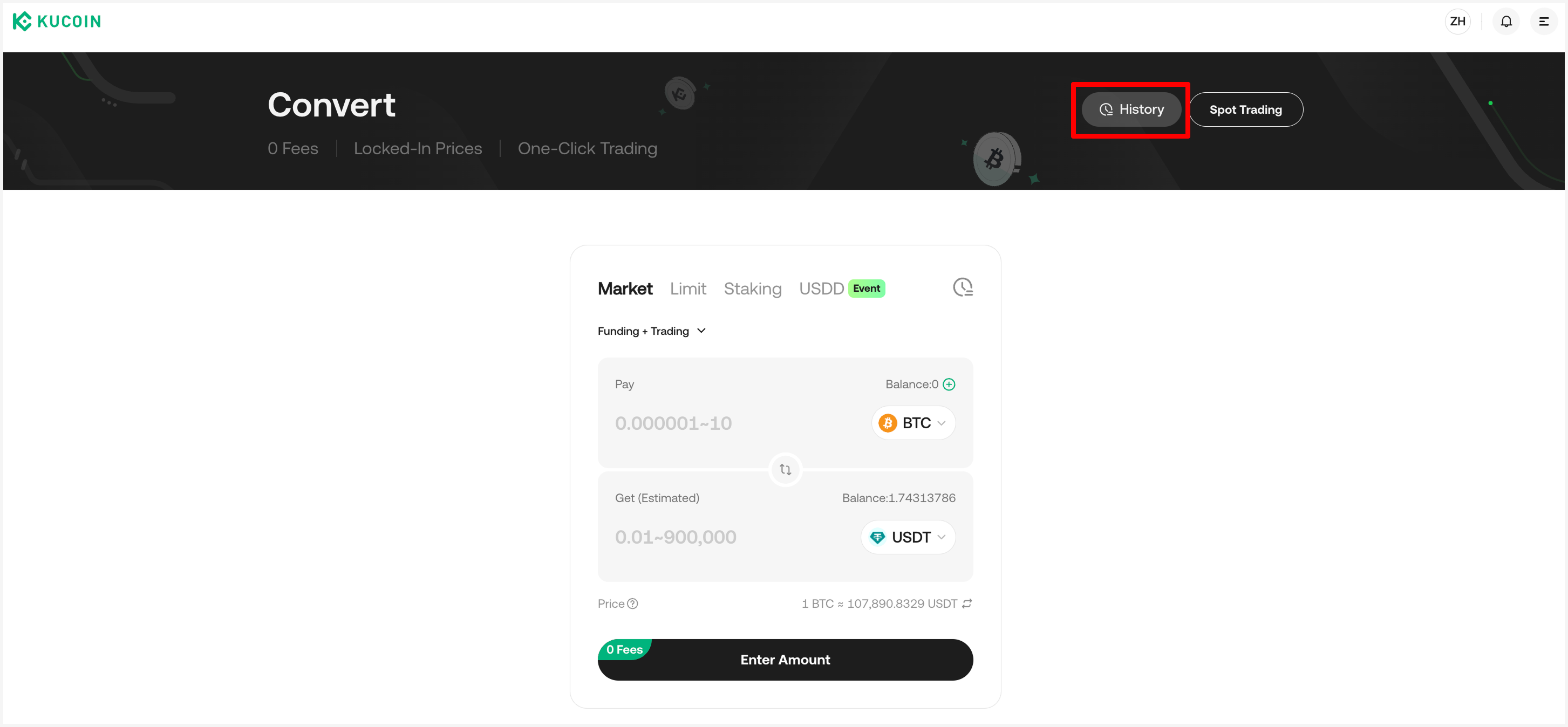1568x727 pixels.
Task: Click the Price info question mark
Action: pyautogui.click(x=632, y=603)
